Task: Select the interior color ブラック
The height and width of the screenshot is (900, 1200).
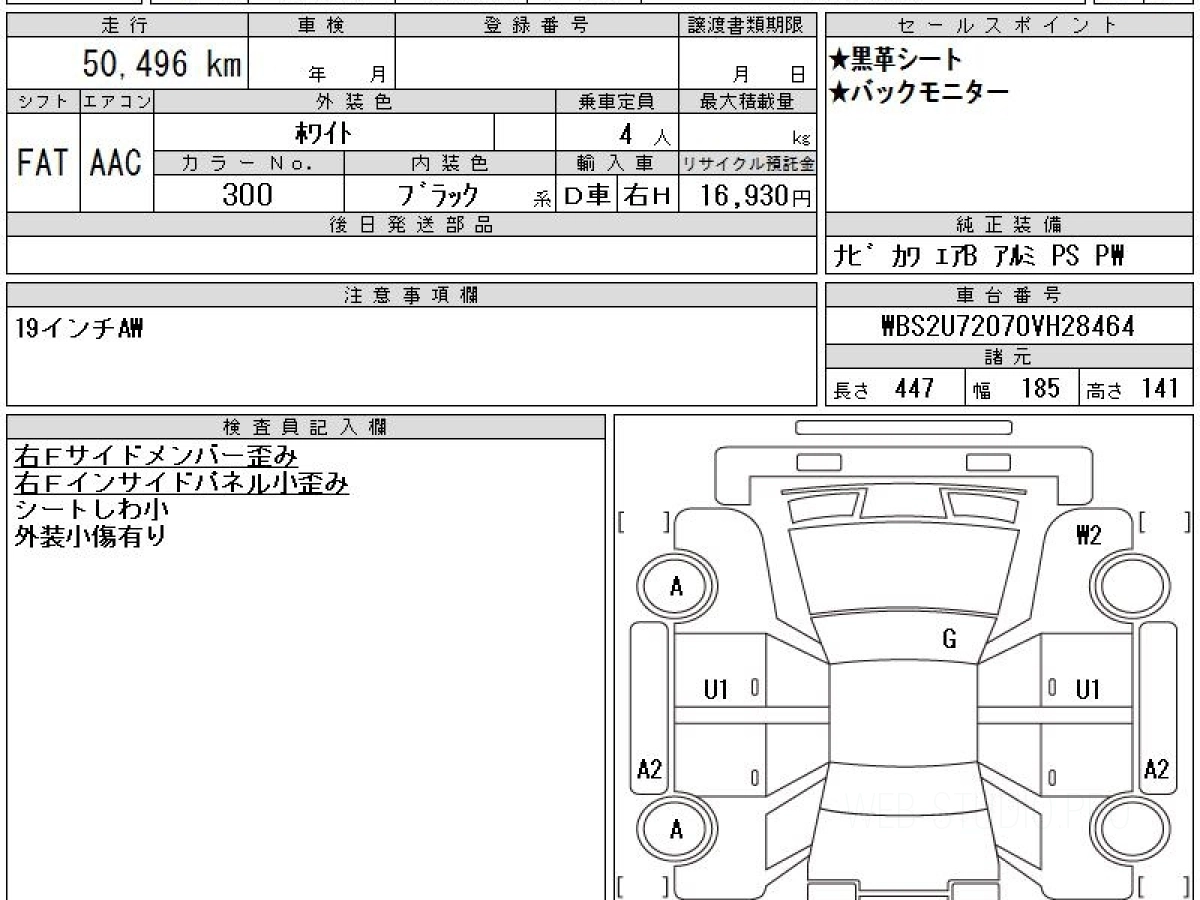Action: pos(438,195)
